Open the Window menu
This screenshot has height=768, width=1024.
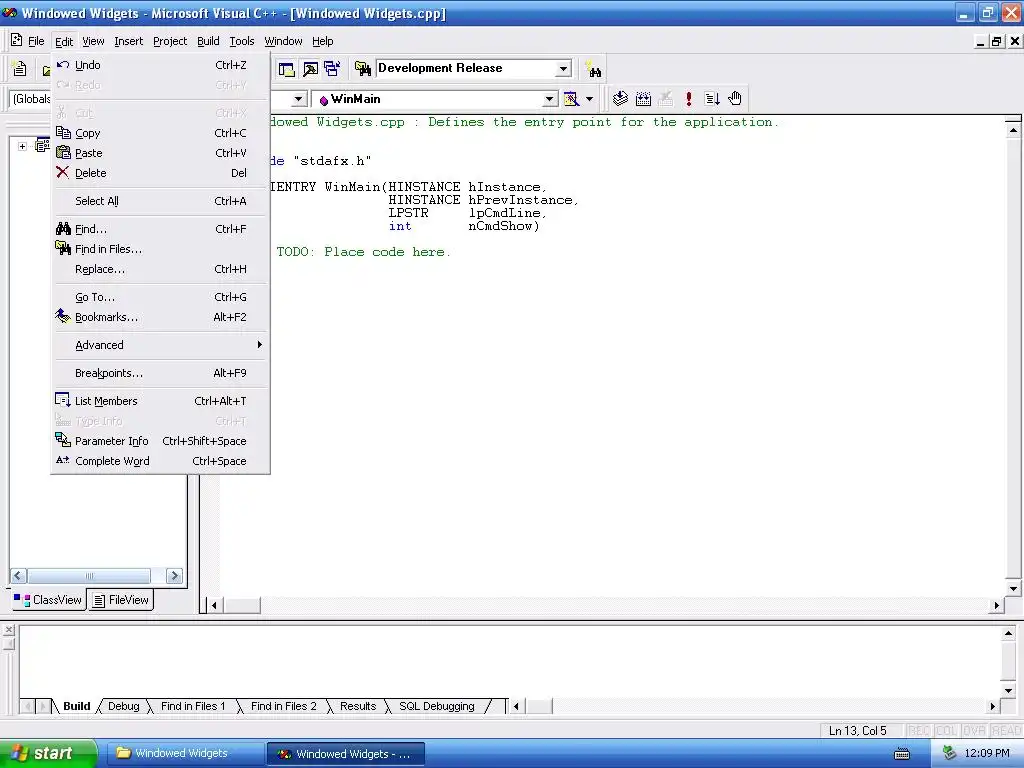(x=283, y=41)
